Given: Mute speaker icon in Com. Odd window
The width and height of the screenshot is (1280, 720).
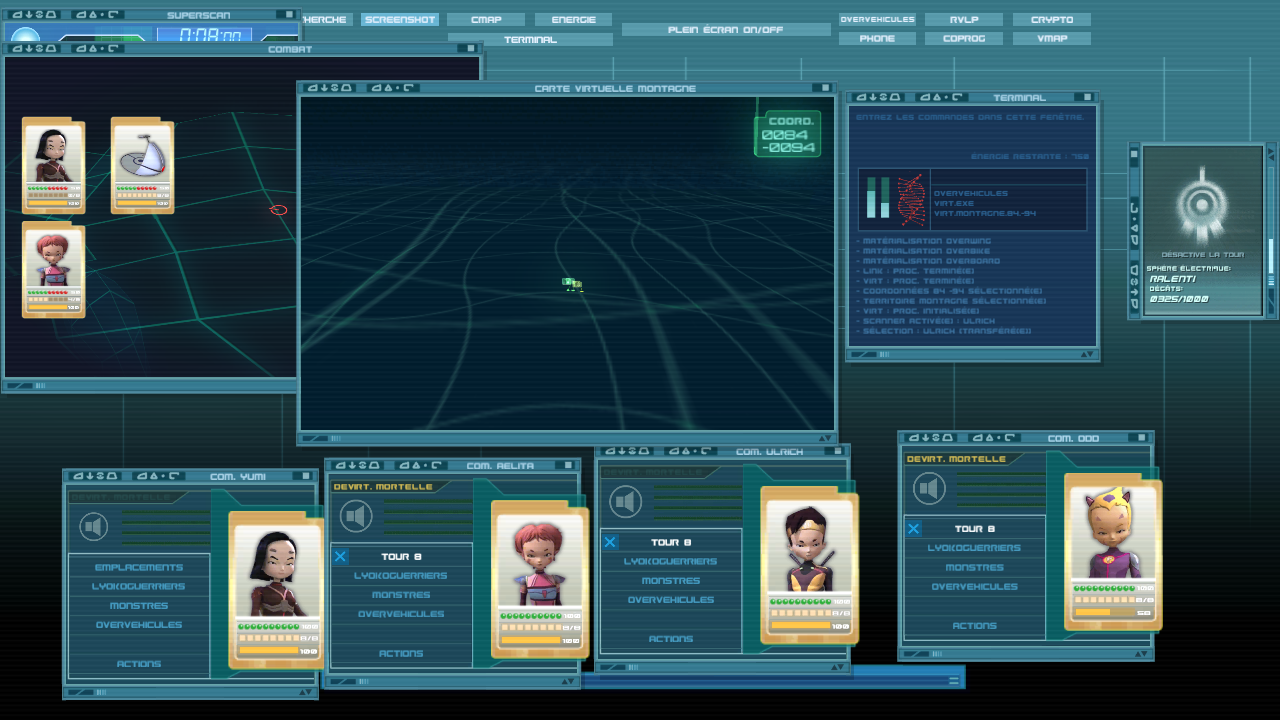Looking at the screenshot, I should click(x=929, y=489).
